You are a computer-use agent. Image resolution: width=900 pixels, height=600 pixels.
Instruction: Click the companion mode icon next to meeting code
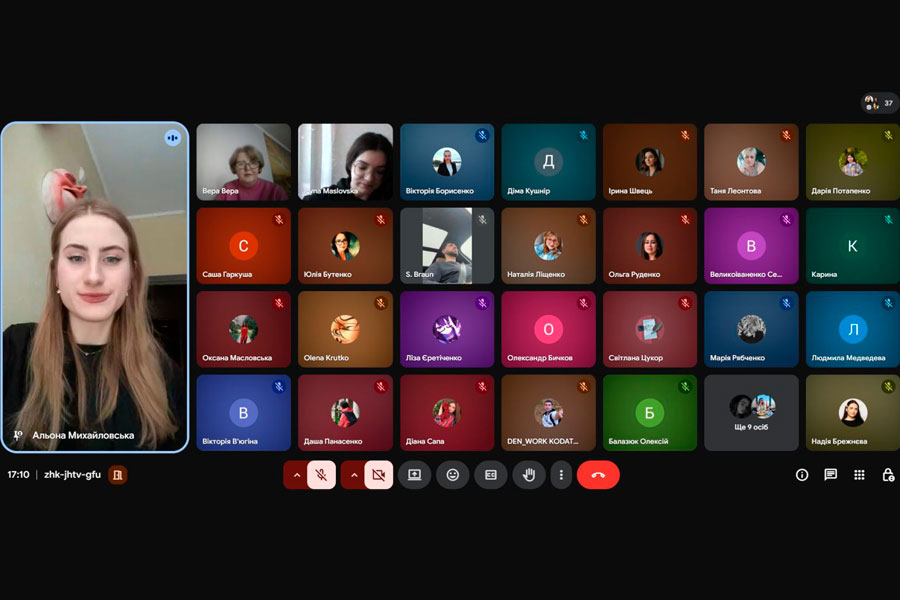click(x=118, y=475)
